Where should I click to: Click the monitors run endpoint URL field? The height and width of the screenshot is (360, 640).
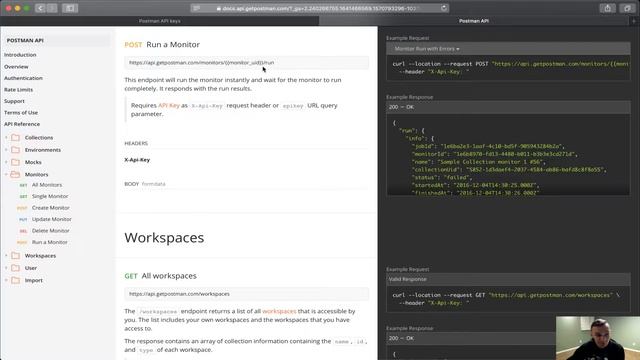tap(247, 62)
